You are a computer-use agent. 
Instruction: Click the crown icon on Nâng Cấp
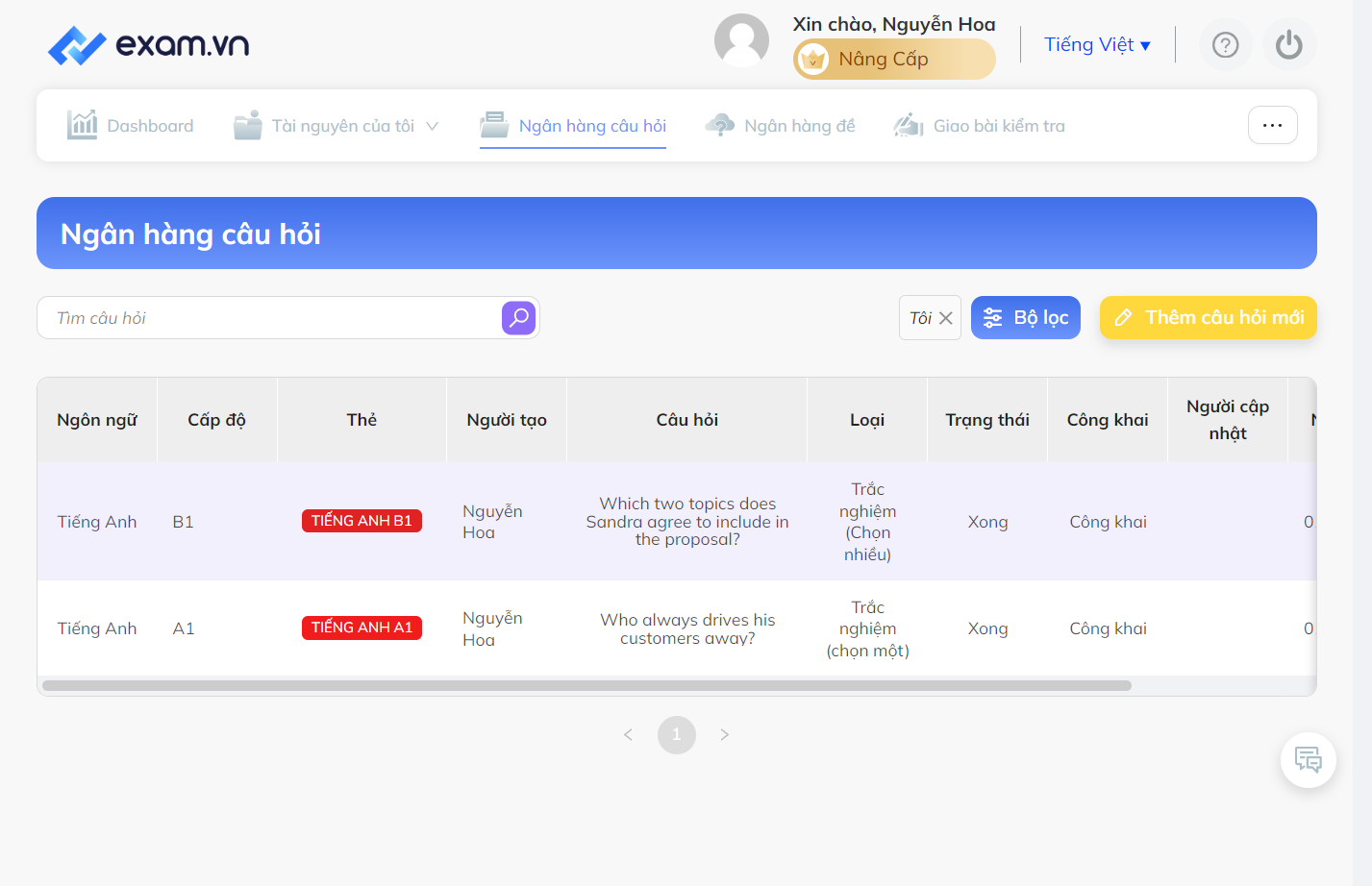pos(813,60)
